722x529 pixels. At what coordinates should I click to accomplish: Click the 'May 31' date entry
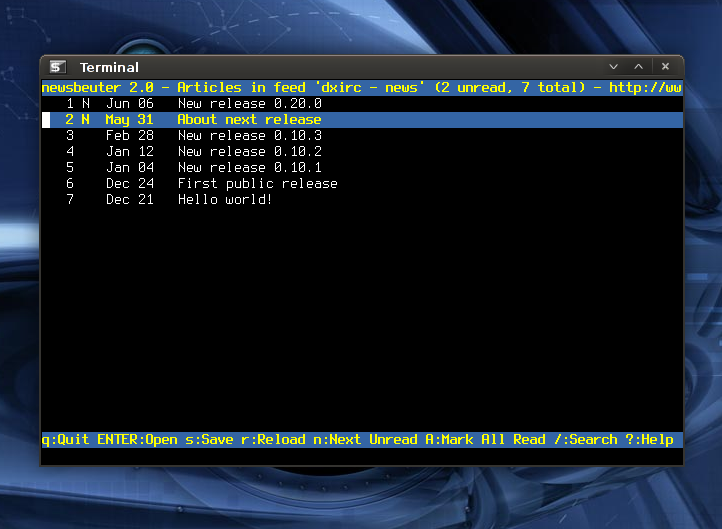tap(130, 120)
